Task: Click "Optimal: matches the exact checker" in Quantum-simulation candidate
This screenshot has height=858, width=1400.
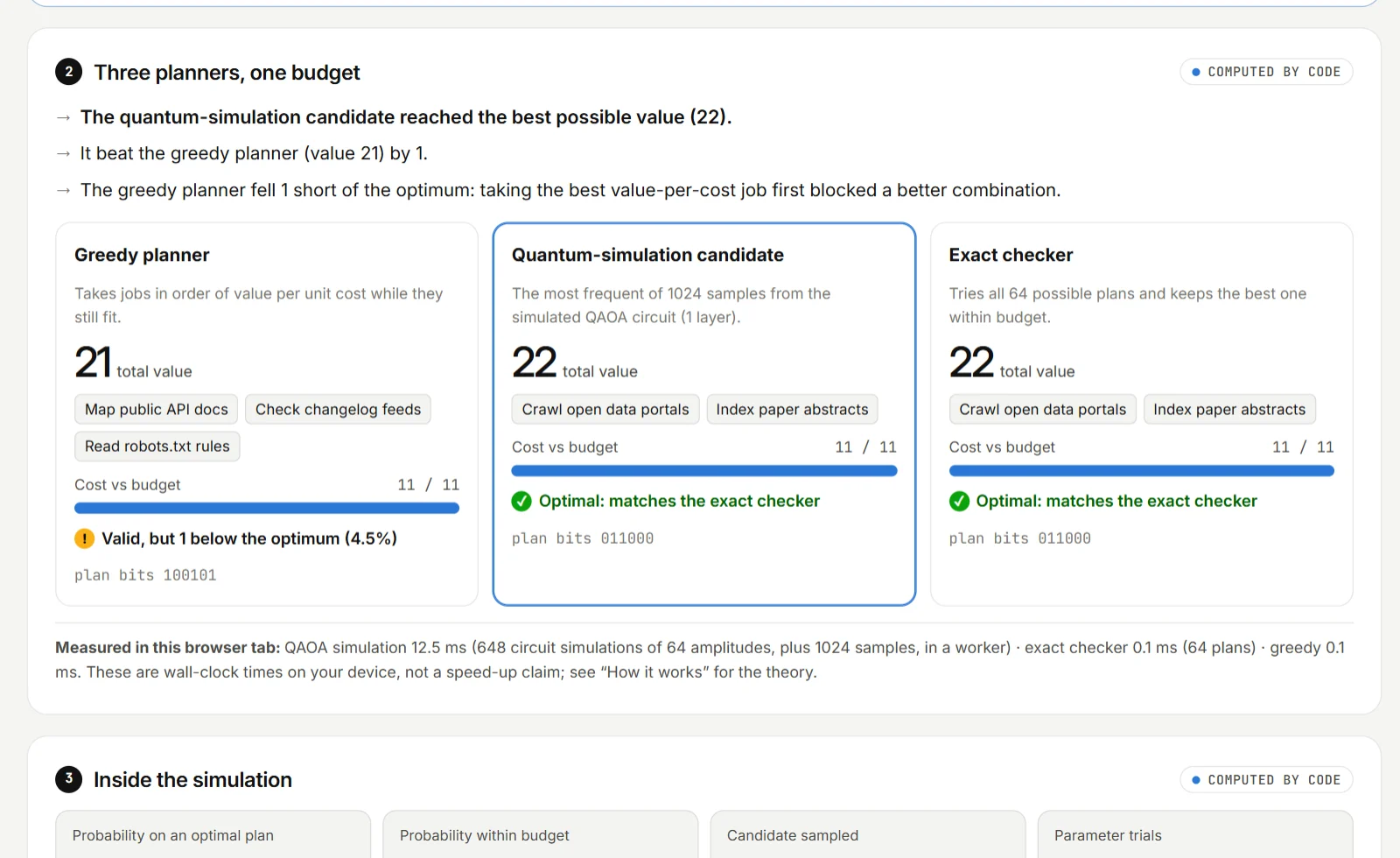Action: pyautogui.click(x=679, y=501)
